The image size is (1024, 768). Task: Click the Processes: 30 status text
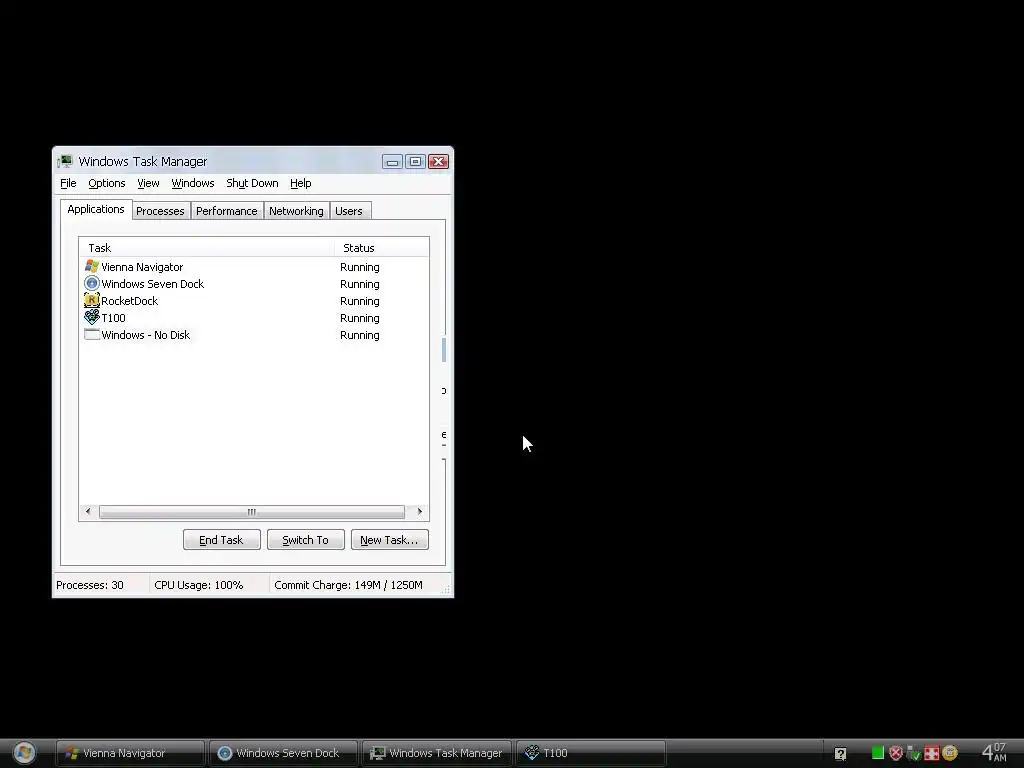(x=89, y=585)
